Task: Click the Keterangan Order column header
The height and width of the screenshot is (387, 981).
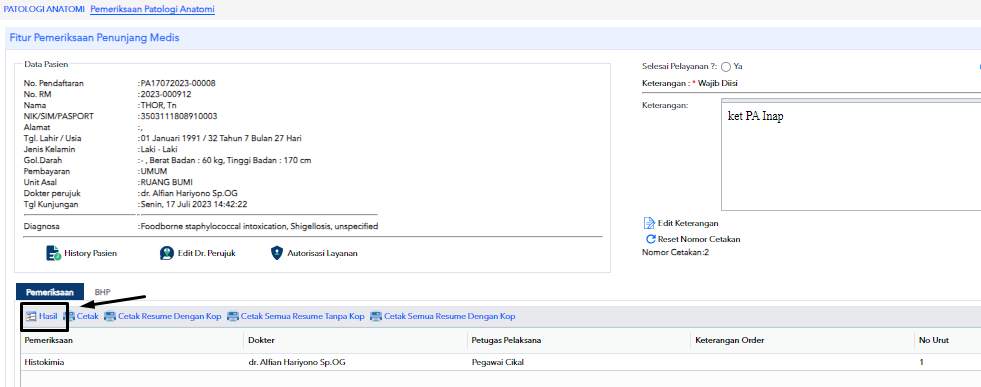Action: tap(729, 341)
